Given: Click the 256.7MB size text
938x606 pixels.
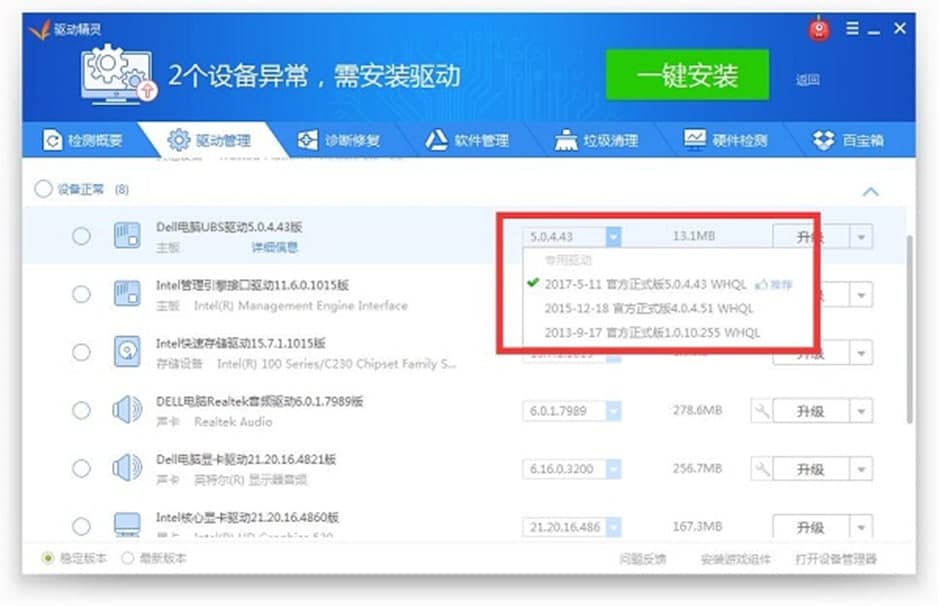Looking at the screenshot, I should click(x=697, y=468).
